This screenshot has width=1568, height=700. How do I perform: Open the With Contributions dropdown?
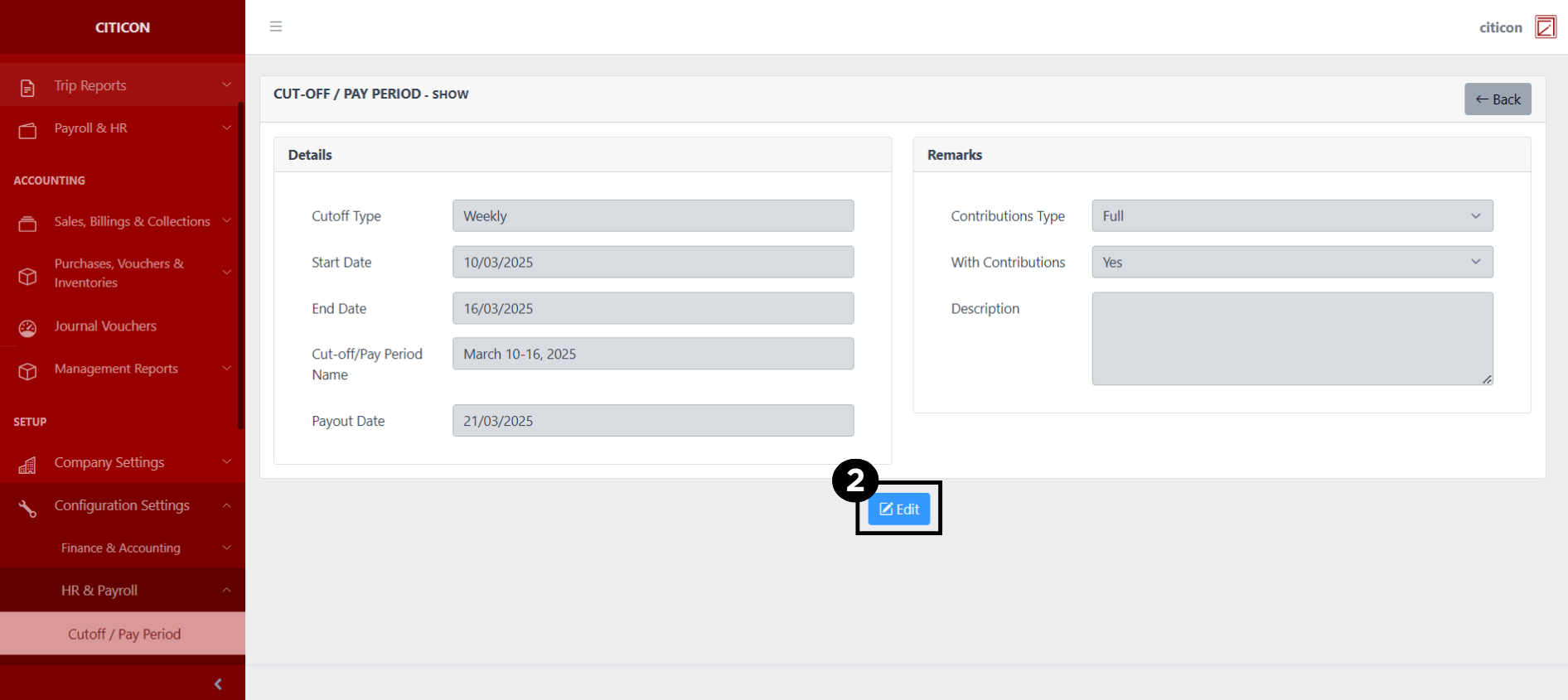coord(1291,263)
